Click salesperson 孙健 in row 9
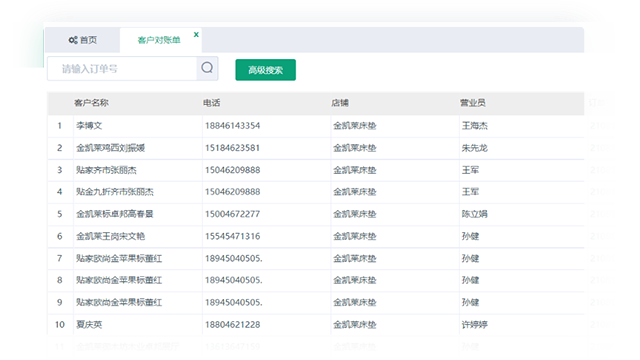 [470, 302]
